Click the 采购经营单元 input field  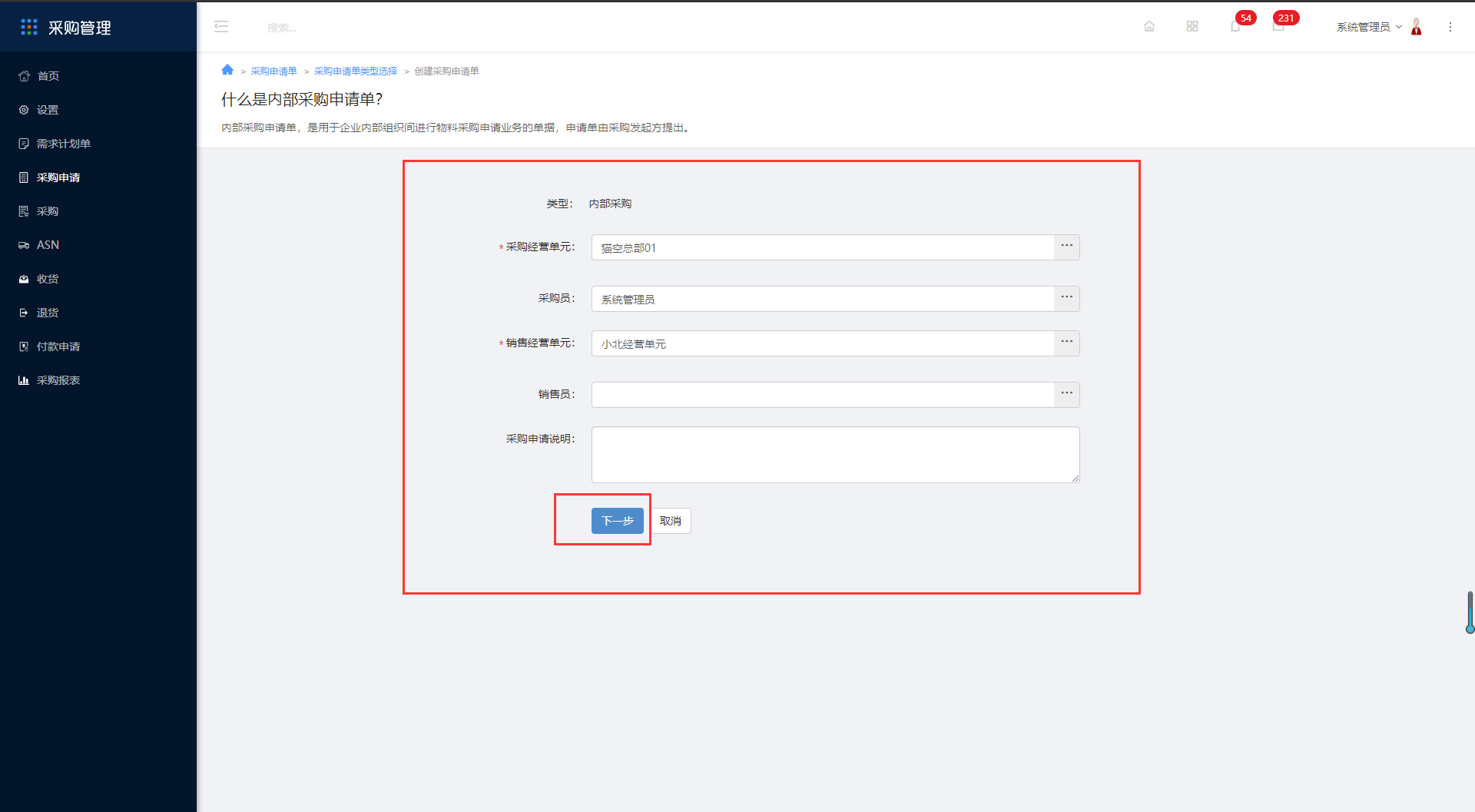[x=823, y=247]
